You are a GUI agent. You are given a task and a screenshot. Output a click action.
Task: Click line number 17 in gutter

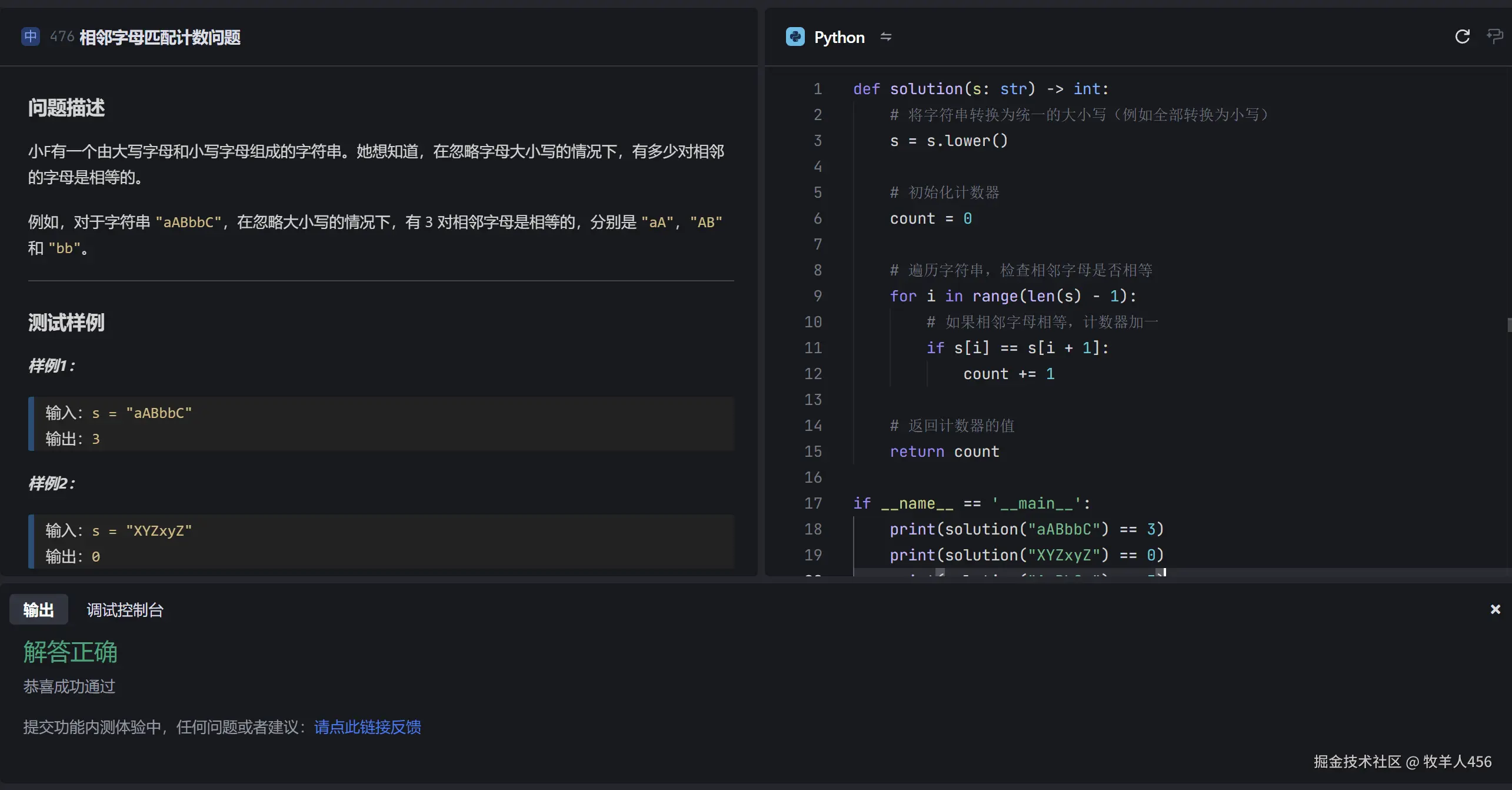[813, 503]
